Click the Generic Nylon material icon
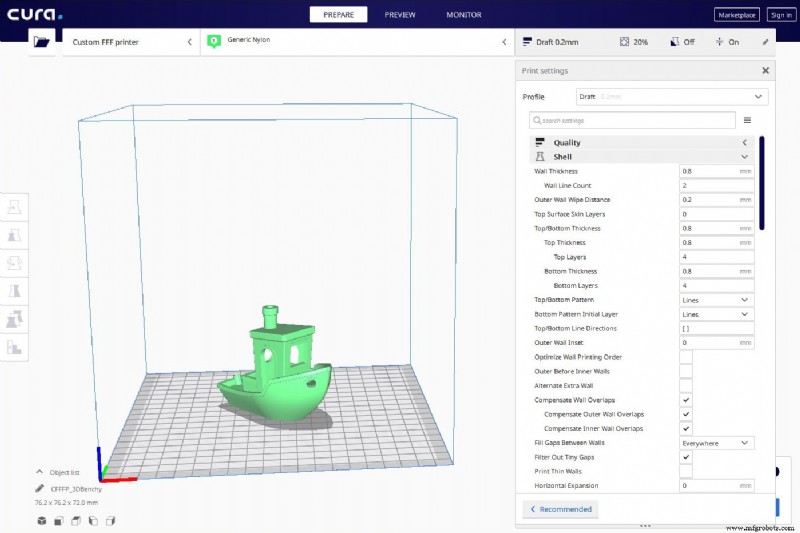The width and height of the screenshot is (800, 533). click(214, 41)
